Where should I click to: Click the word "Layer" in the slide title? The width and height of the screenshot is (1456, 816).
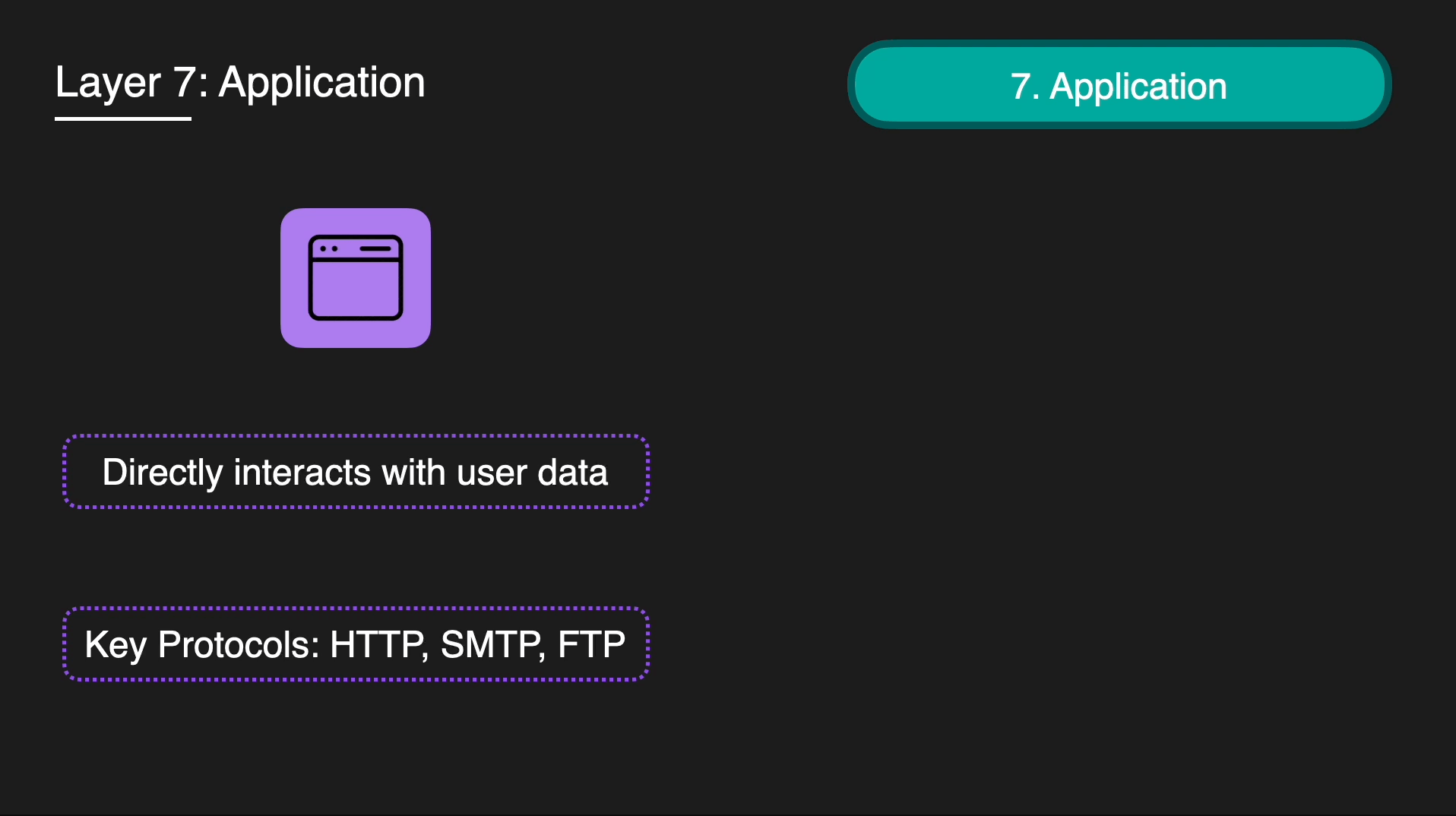108,82
